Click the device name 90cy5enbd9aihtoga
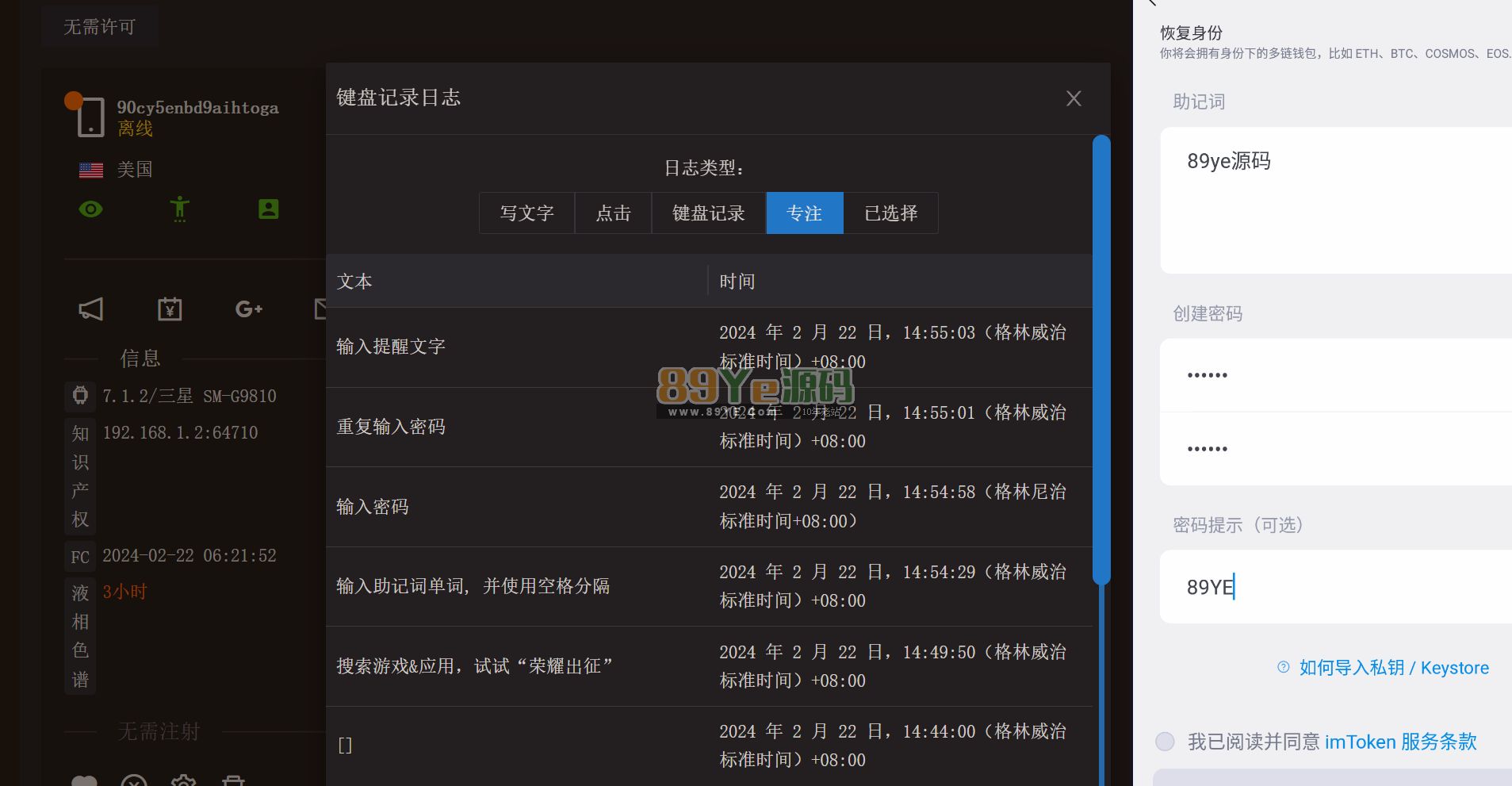This screenshot has width=1512, height=786. (x=198, y=108)
